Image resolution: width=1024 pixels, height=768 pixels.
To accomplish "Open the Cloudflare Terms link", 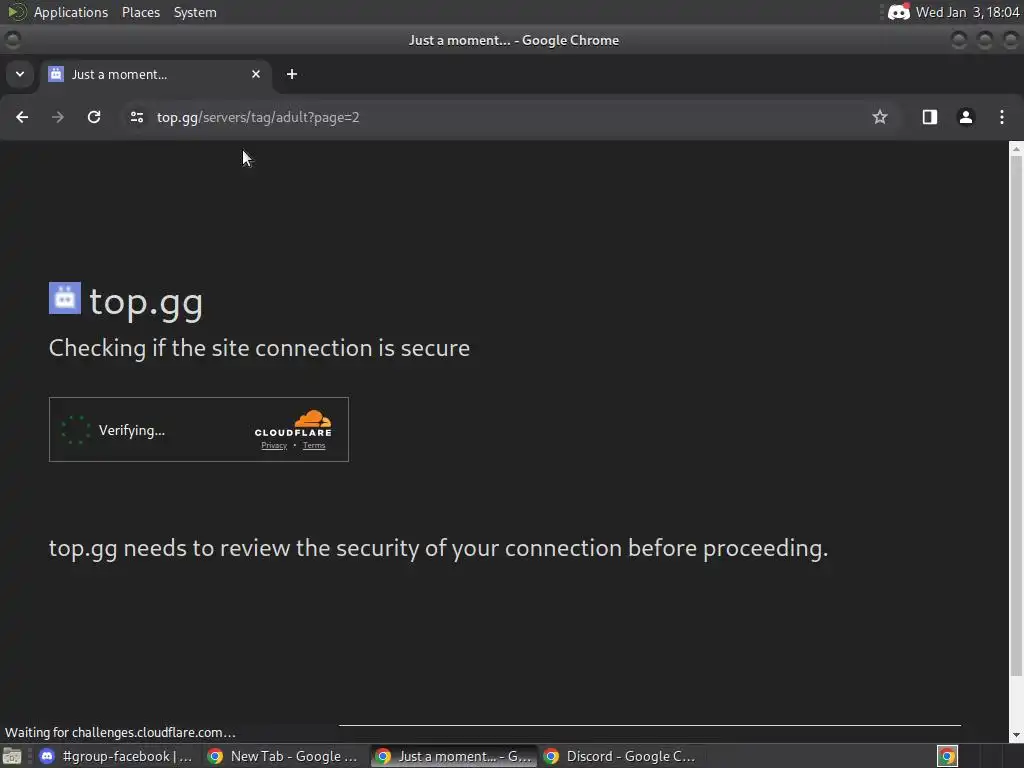I will coord(314,446).
